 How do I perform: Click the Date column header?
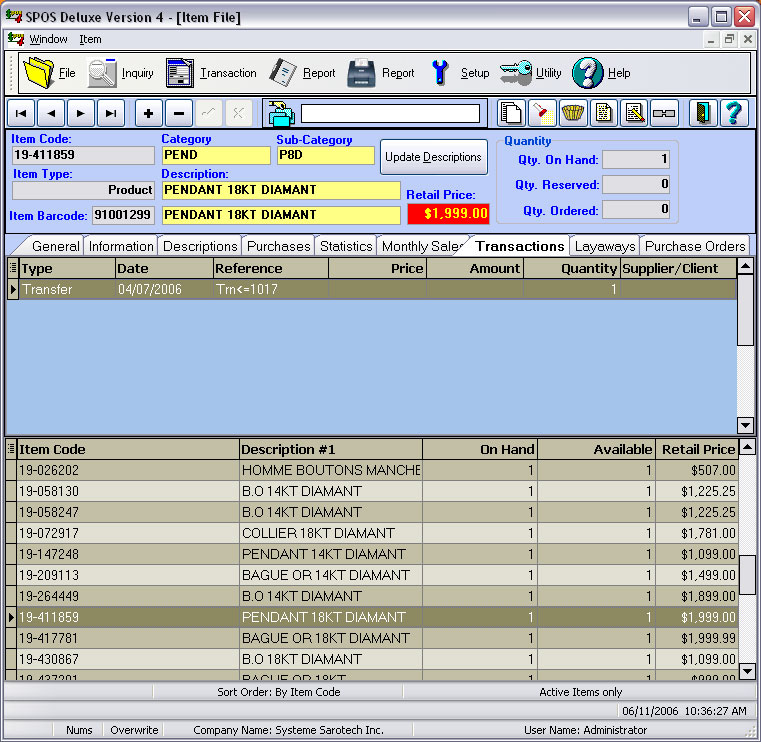coord(164,268)
